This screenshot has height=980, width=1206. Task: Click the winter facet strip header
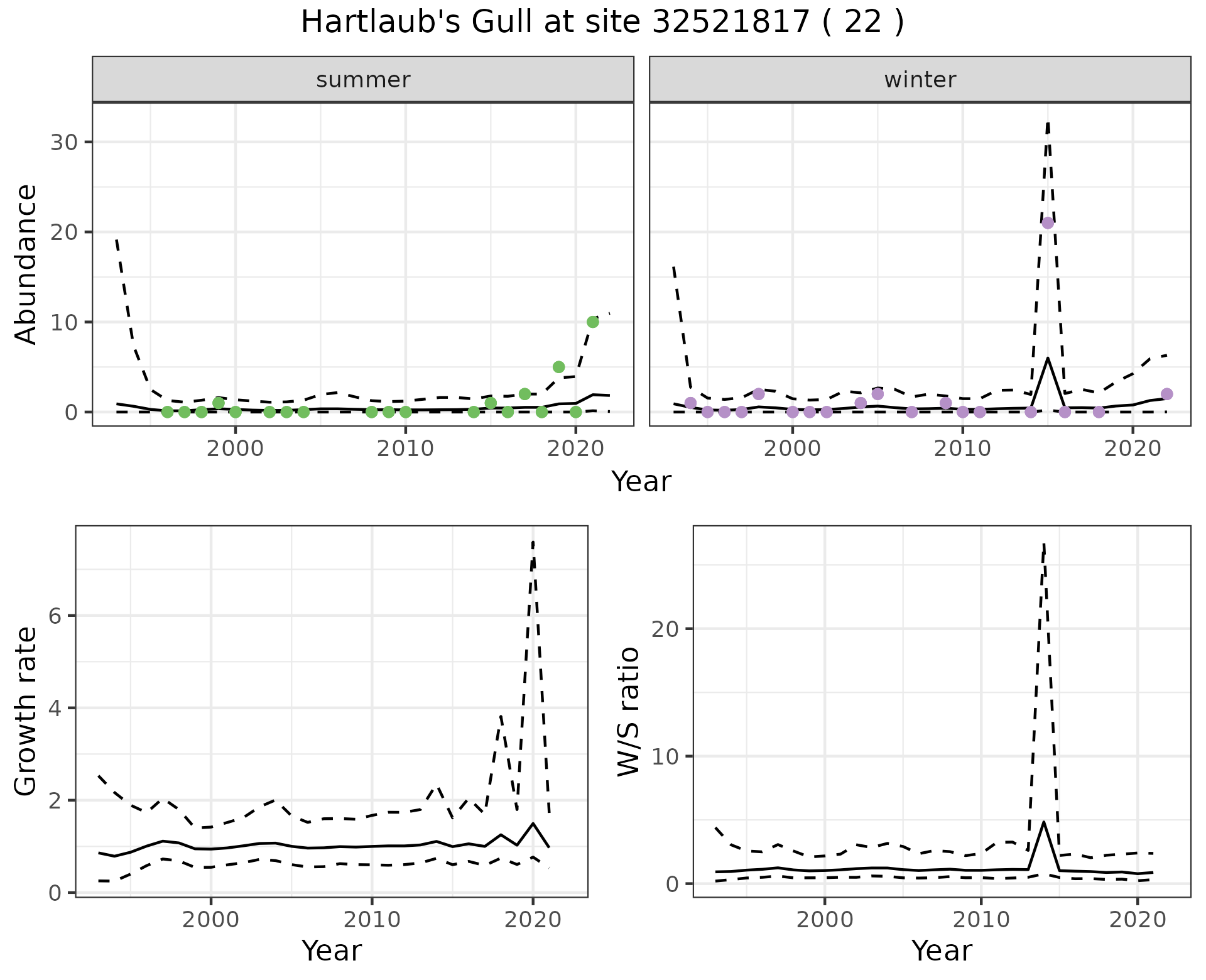(x=920, y=80)
